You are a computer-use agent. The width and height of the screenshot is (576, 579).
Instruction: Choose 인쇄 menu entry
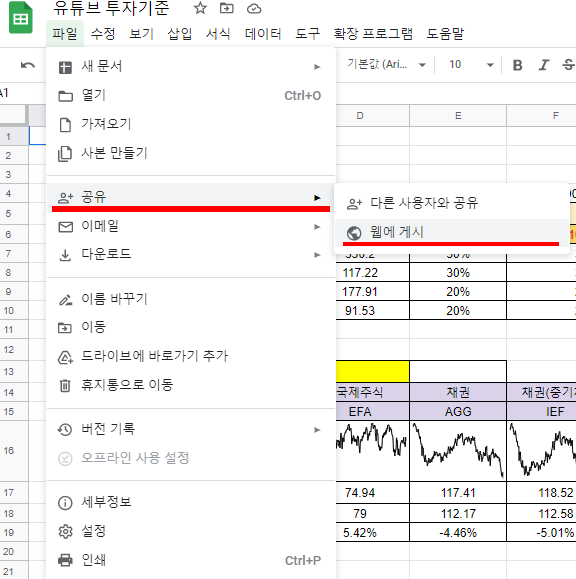click(191, 560)
